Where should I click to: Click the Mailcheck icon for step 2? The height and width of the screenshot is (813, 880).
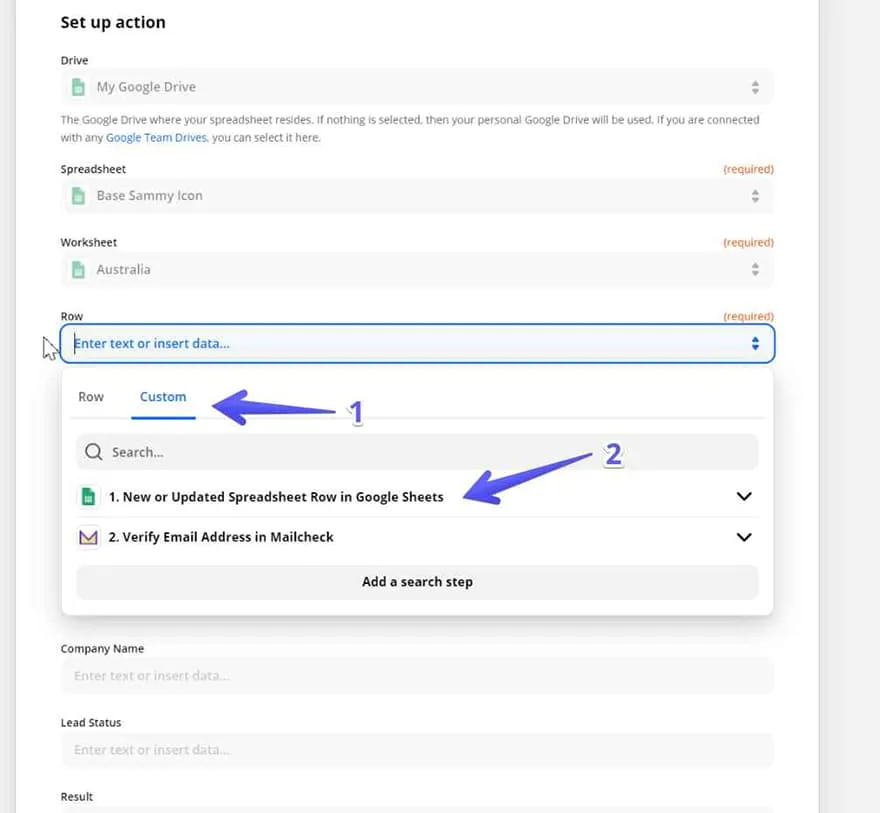89,537
